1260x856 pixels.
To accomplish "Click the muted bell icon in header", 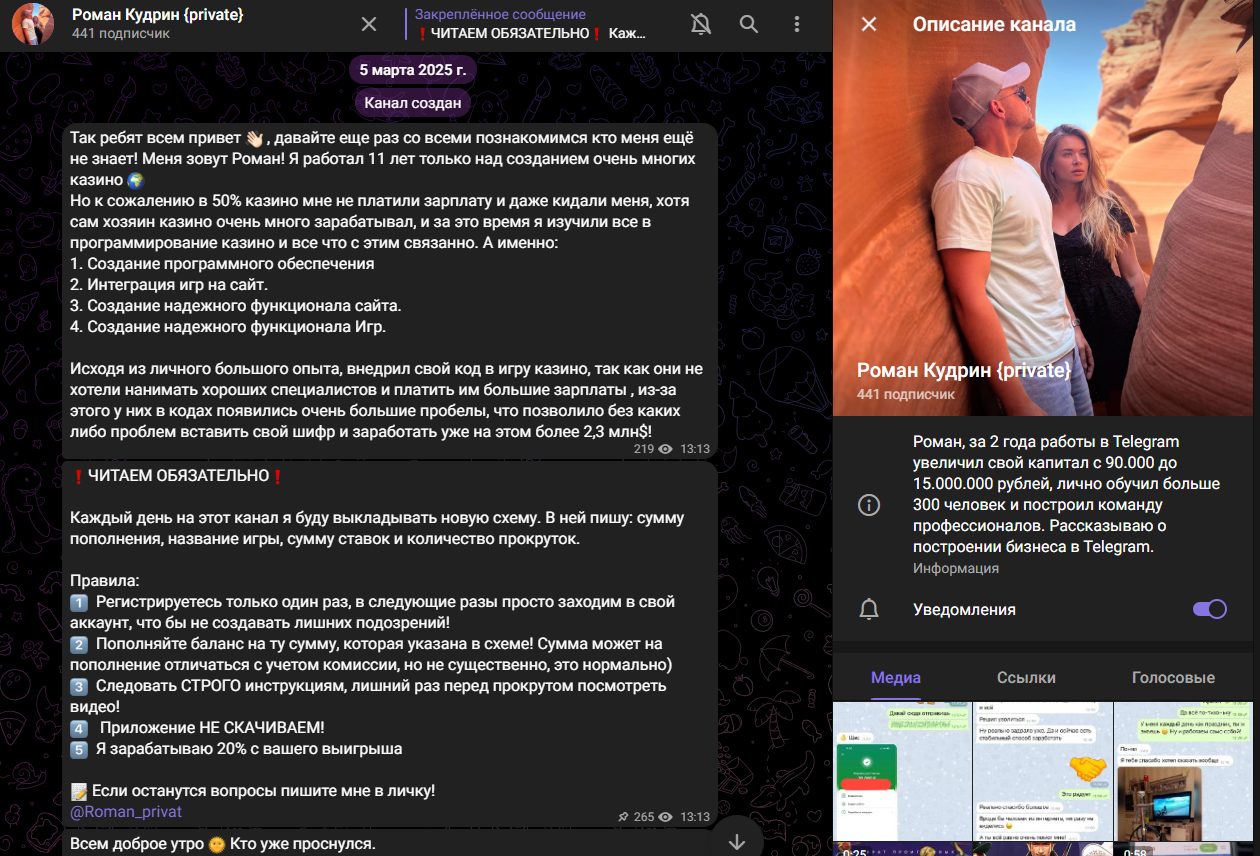I will tap(700, 24).
